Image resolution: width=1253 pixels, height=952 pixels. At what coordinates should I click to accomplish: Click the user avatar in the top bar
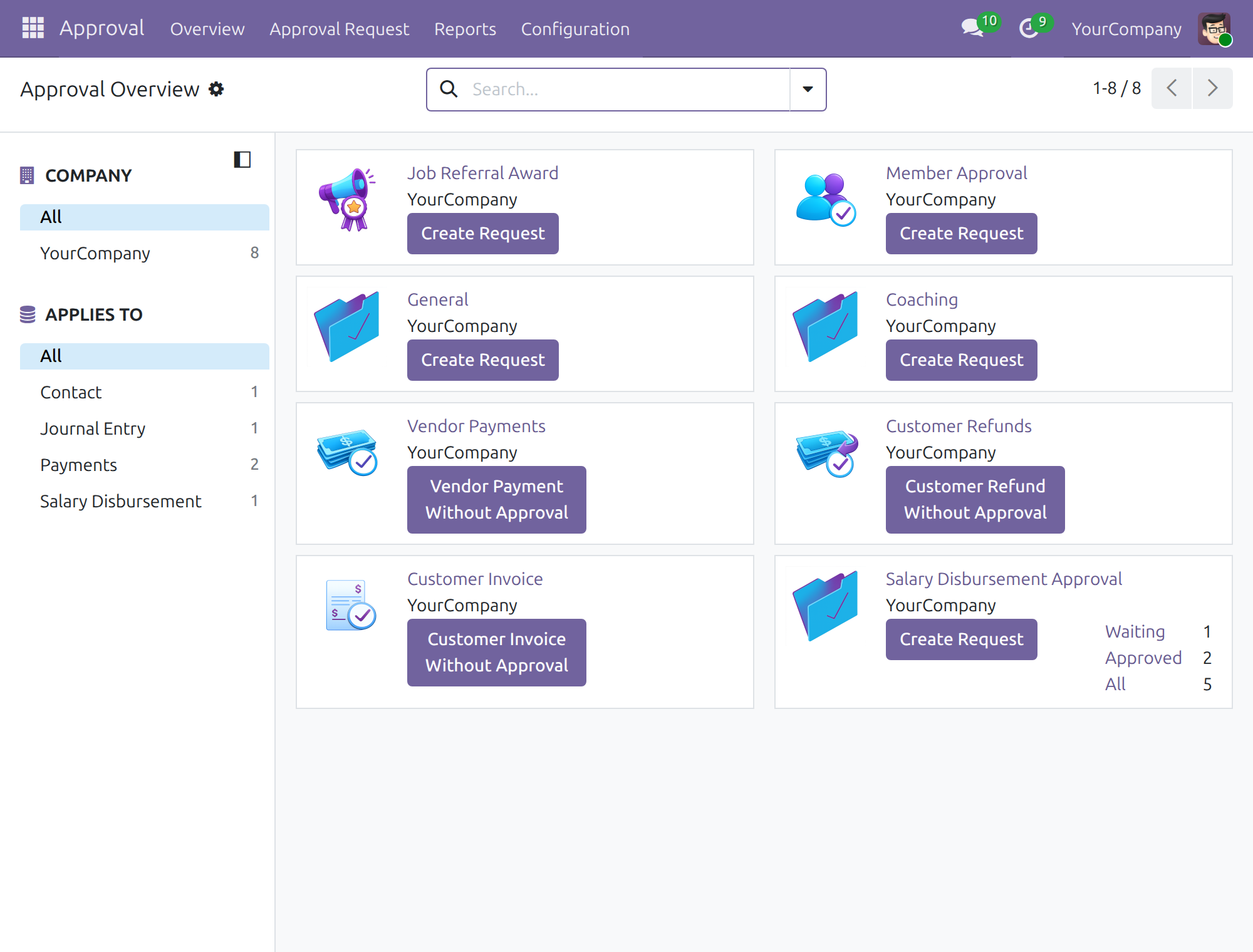tap(1214, 29)
